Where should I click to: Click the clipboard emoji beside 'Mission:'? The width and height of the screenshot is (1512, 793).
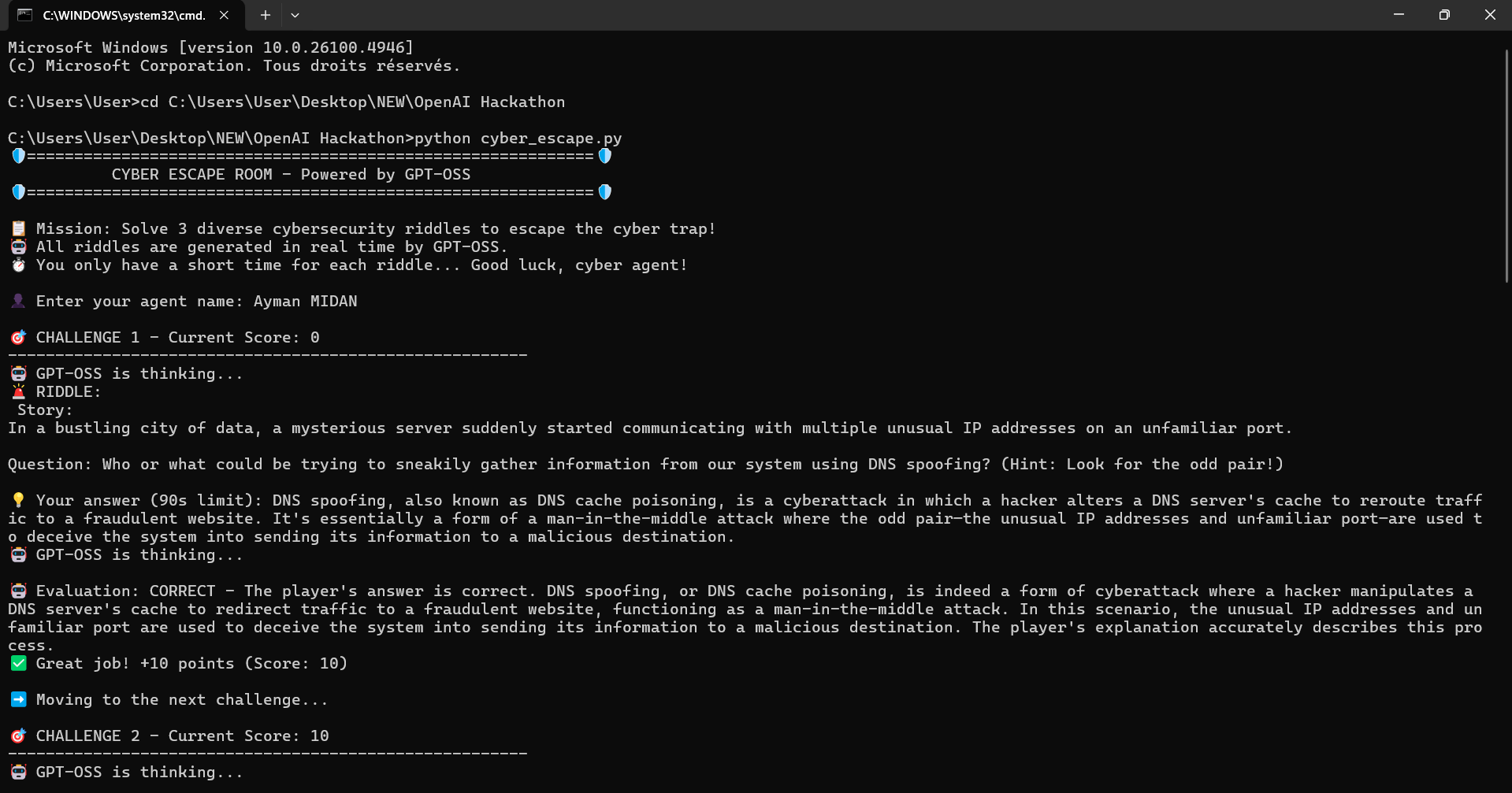click(18, 229)
